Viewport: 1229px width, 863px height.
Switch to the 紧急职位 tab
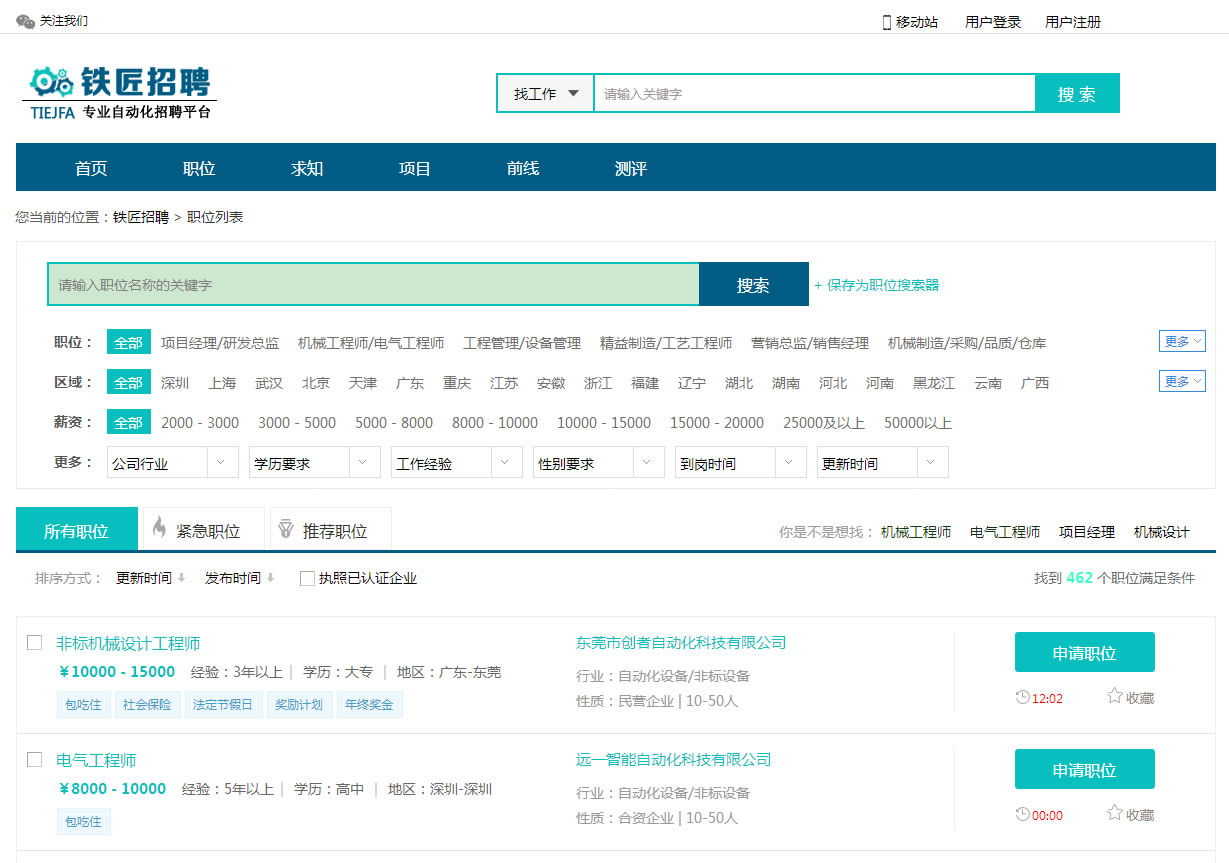204,529
